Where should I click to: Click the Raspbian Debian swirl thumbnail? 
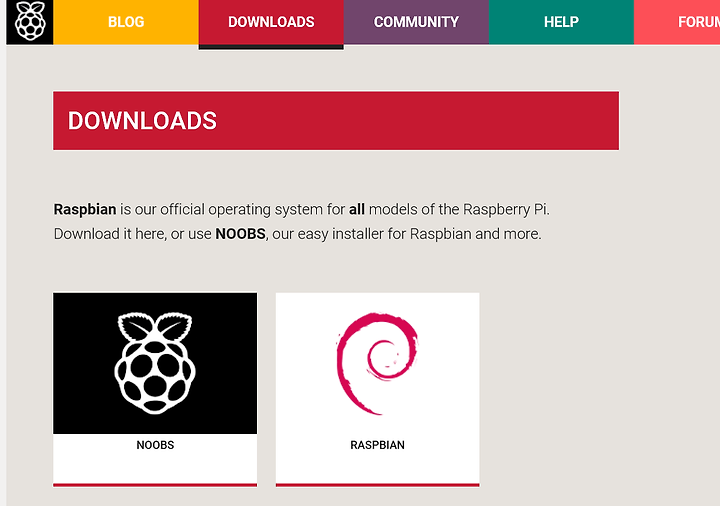coord(377,363)
